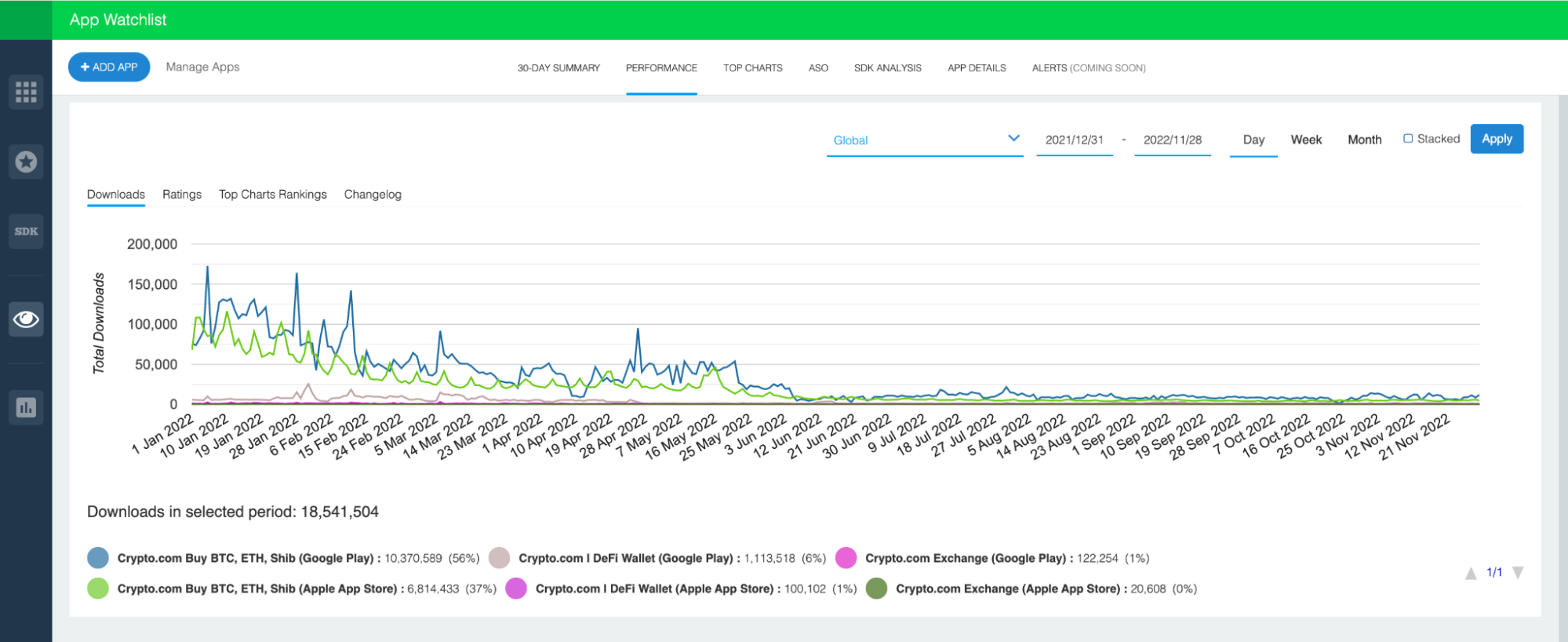Click the legend page indicator 1/1
Screen dimensions: 1568x642
[x=1494, y=572]
